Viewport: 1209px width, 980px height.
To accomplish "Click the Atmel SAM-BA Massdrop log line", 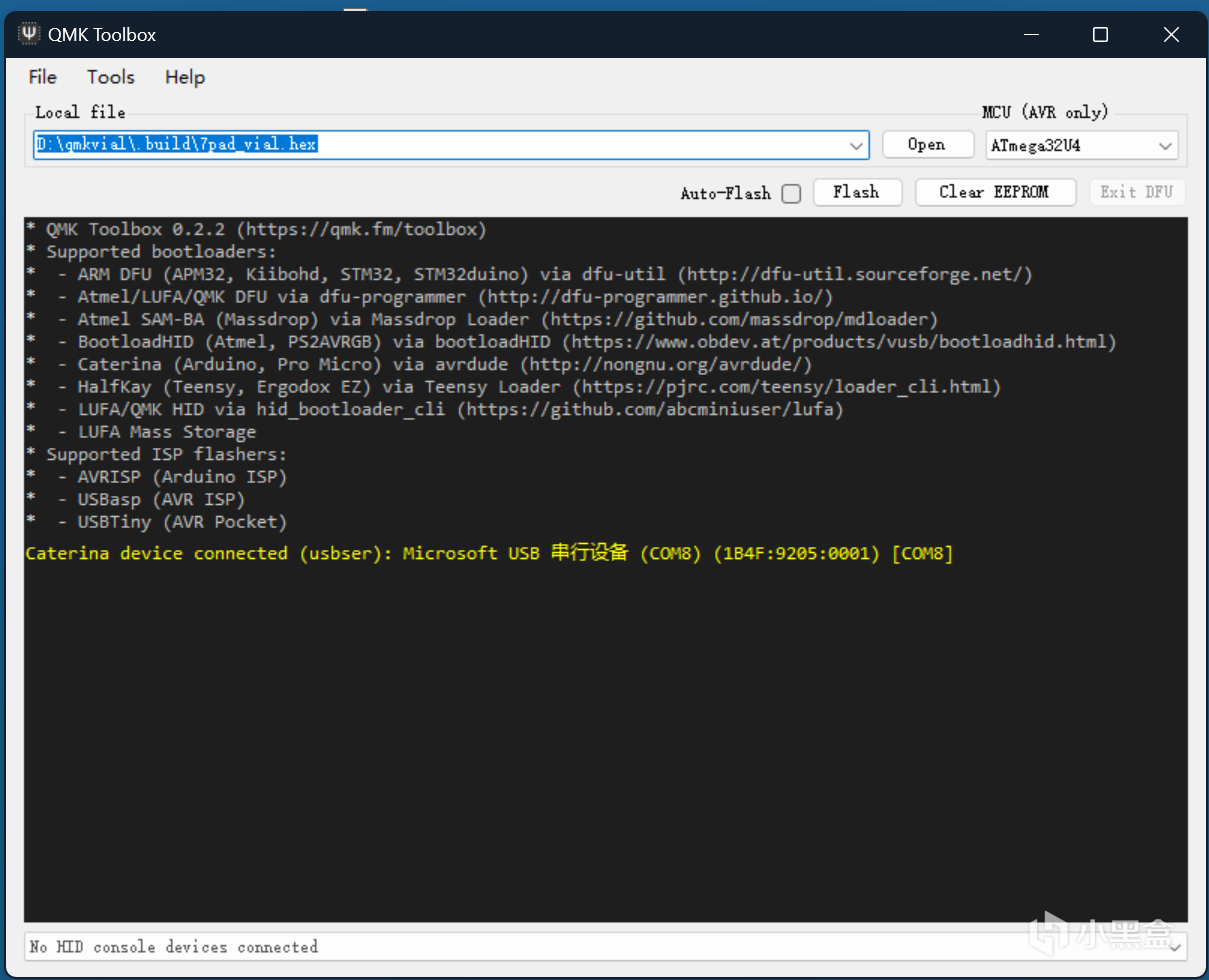I will [482, 319].
